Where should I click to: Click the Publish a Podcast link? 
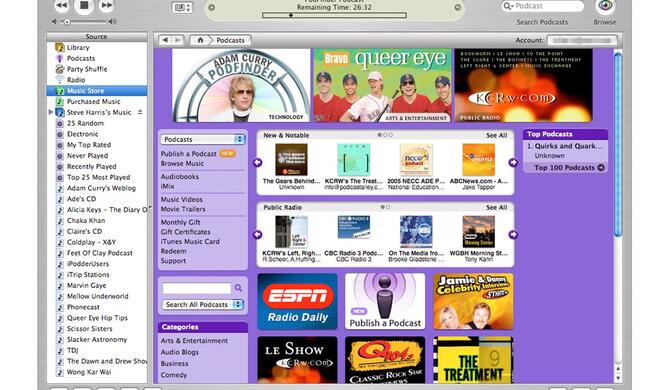[x=189, y=154]
